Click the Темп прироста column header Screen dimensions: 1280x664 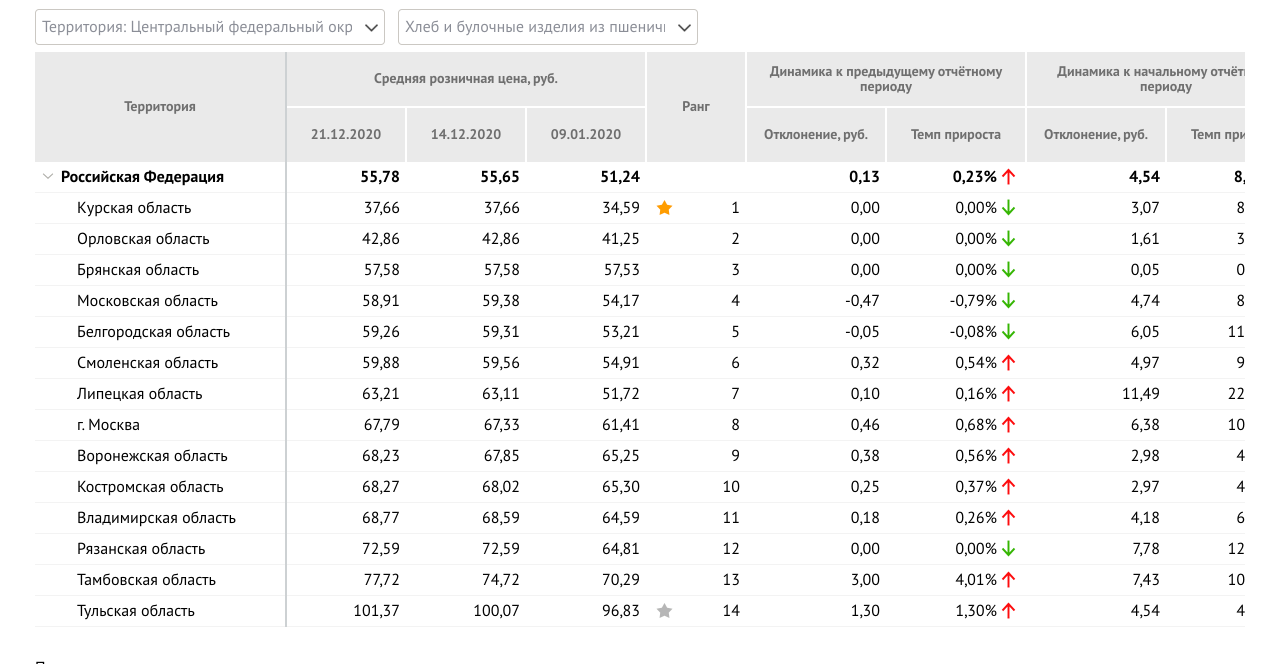[x=956, y=135]
